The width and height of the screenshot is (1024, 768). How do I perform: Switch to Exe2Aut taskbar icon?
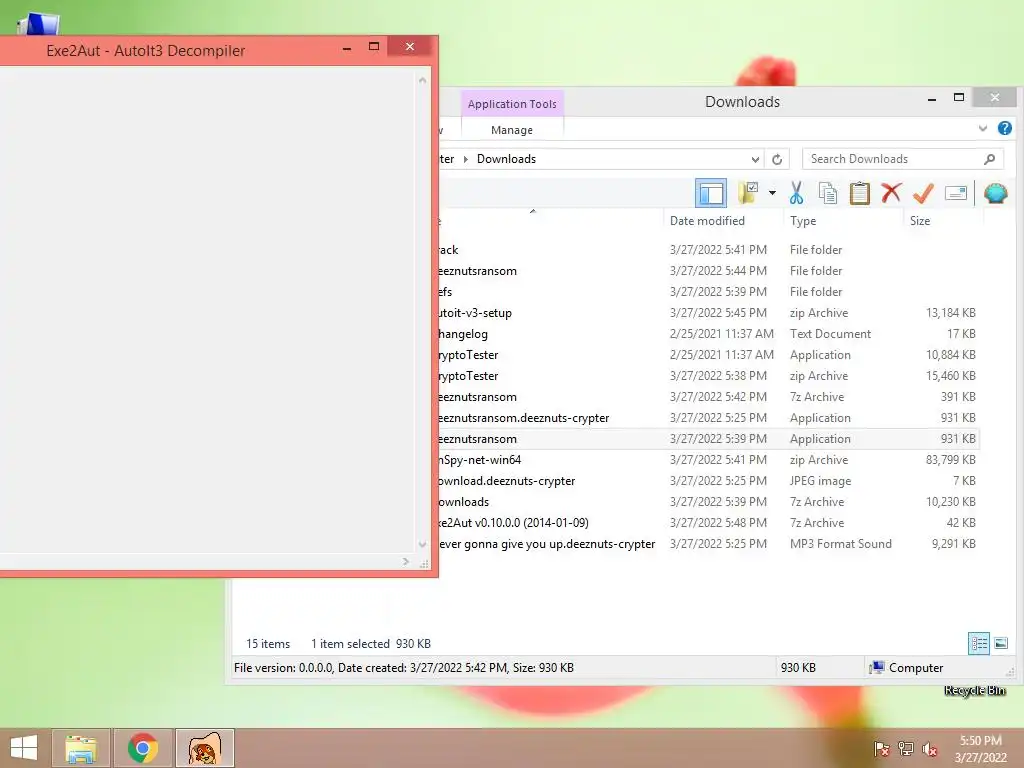(x=204, y=748)
